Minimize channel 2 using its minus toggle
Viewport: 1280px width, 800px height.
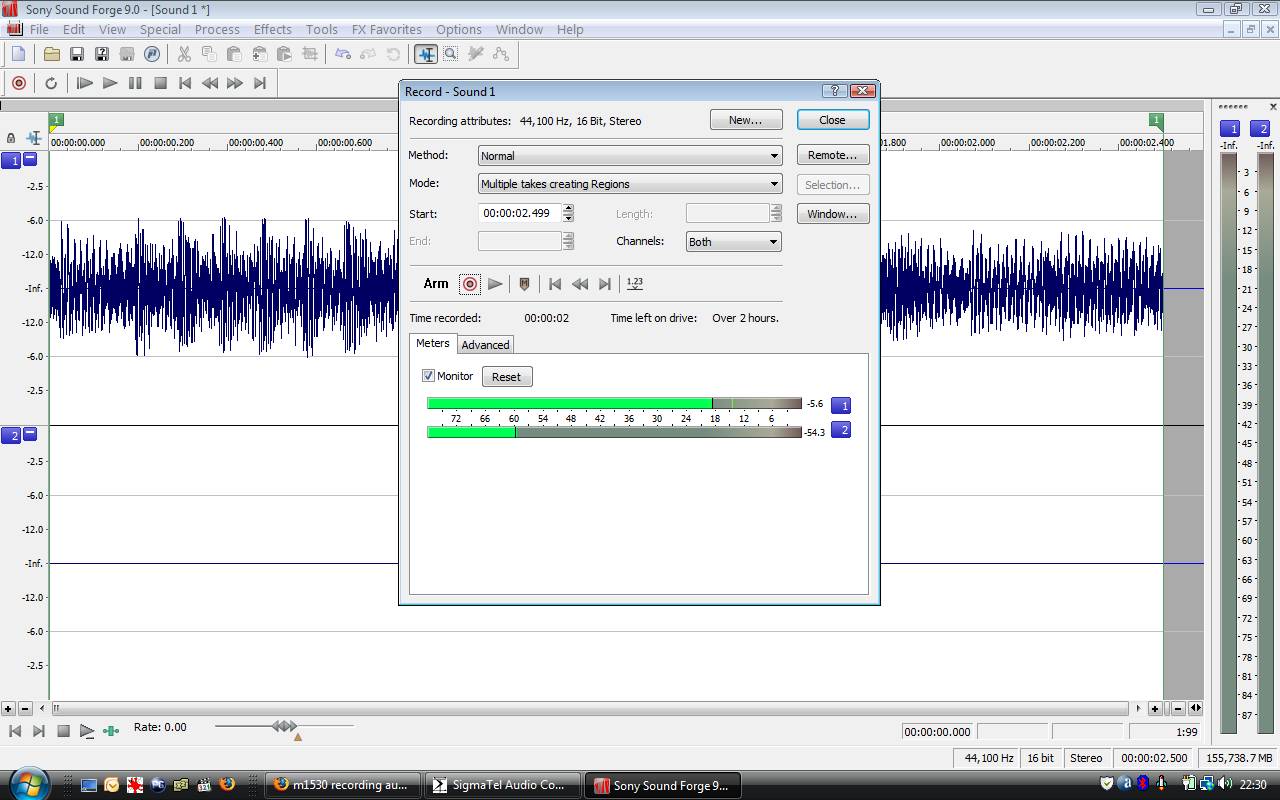pyautogui.click(x=30, y=434)
